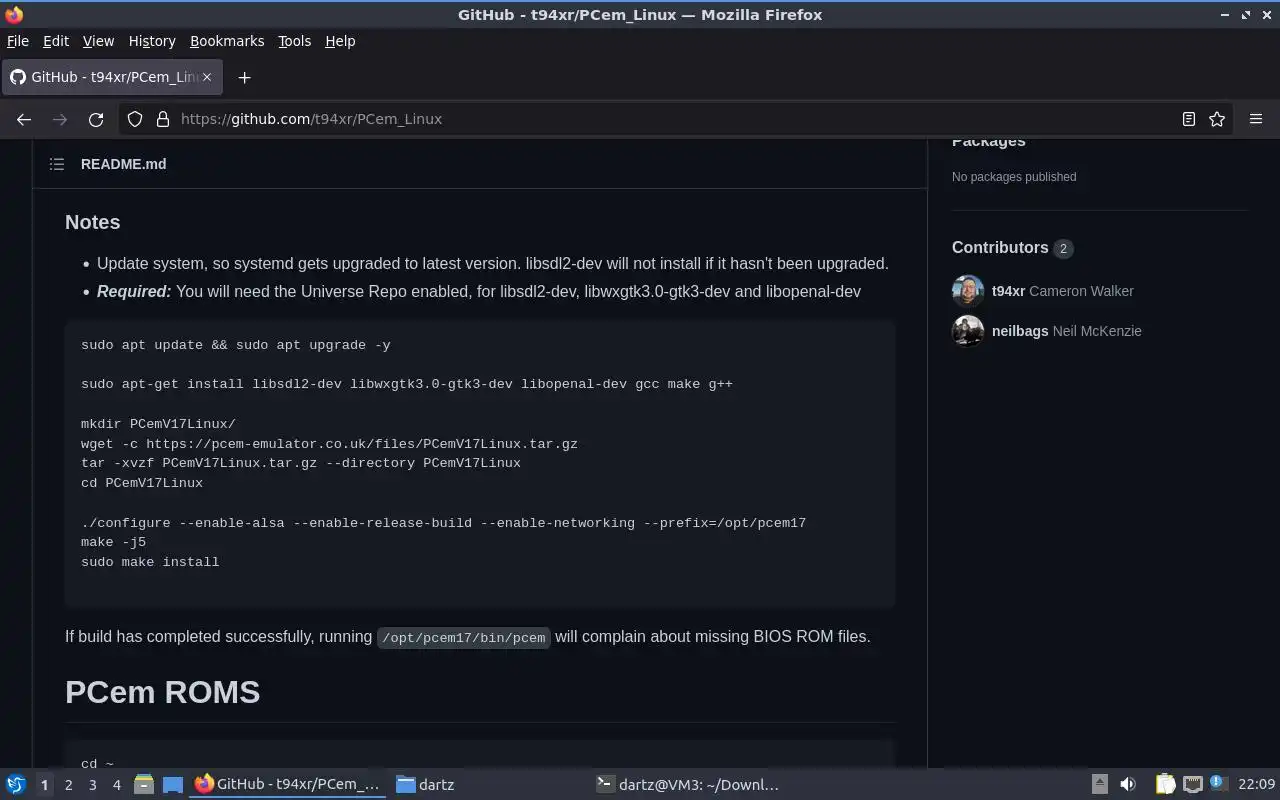Activate the dartz@VM3 terminal taskbar window
The width and height of the screenshot is (1280, 800).
coord(688,785)
